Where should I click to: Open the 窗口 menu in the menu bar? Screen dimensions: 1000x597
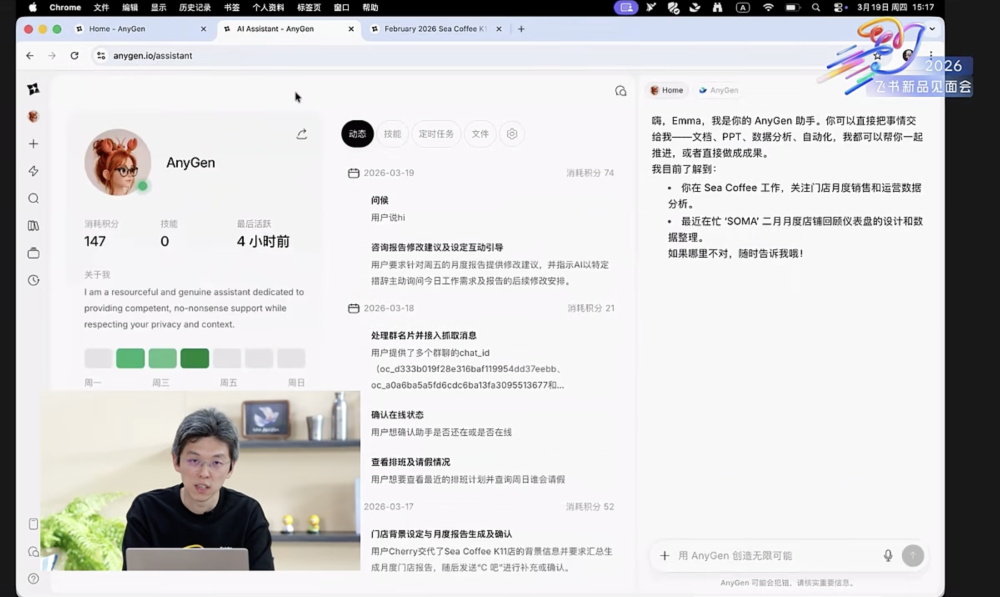[x=342, y=8]
